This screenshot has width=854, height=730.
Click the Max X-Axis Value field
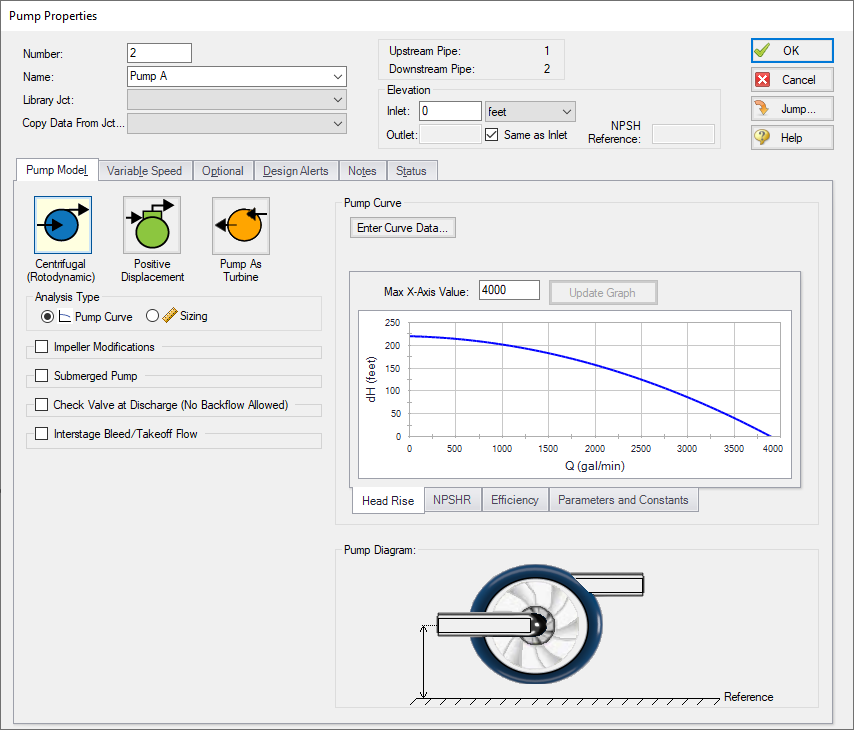[509, 290]
